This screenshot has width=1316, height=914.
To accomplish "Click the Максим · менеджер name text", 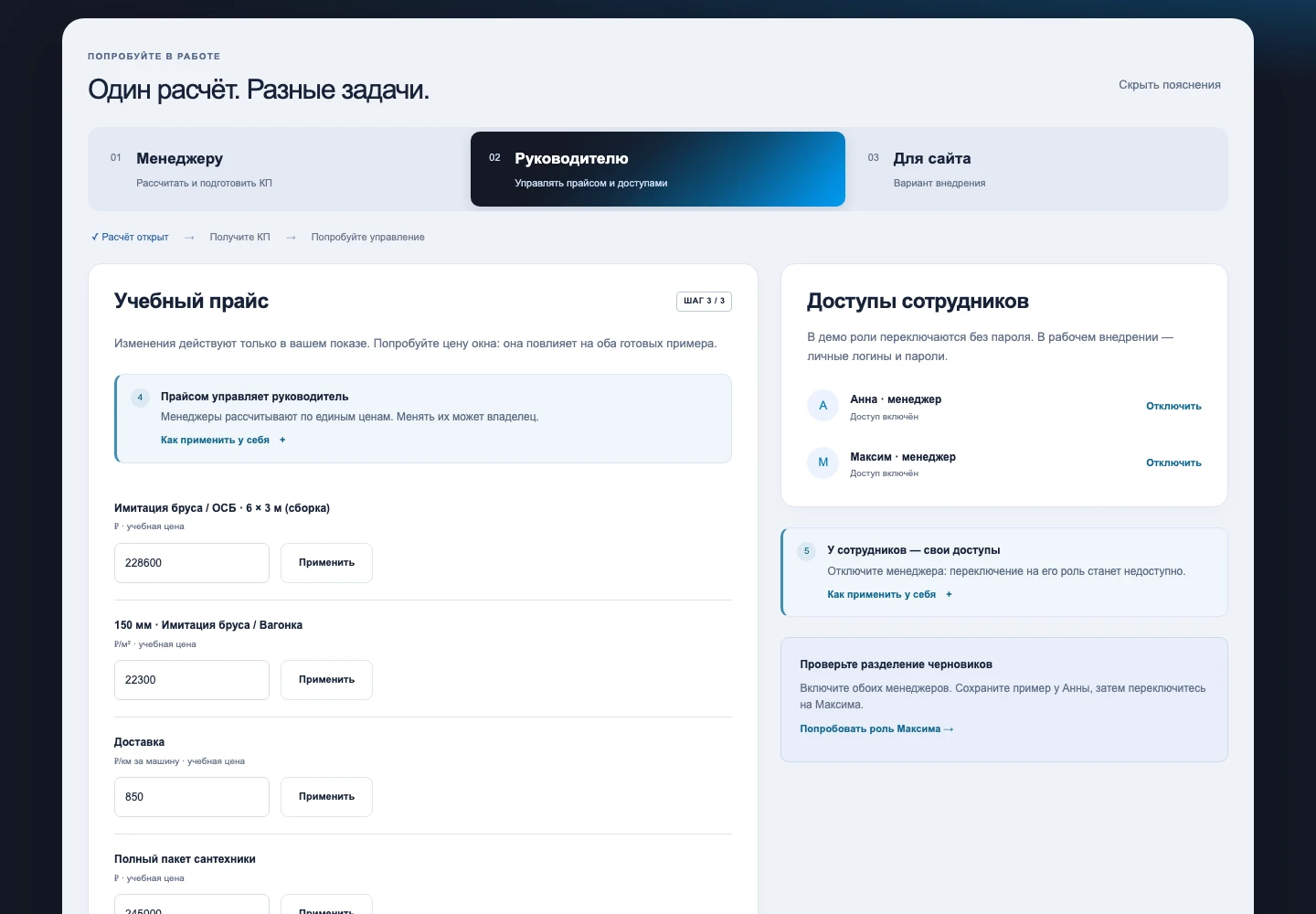I will click(x=903, y=457).
